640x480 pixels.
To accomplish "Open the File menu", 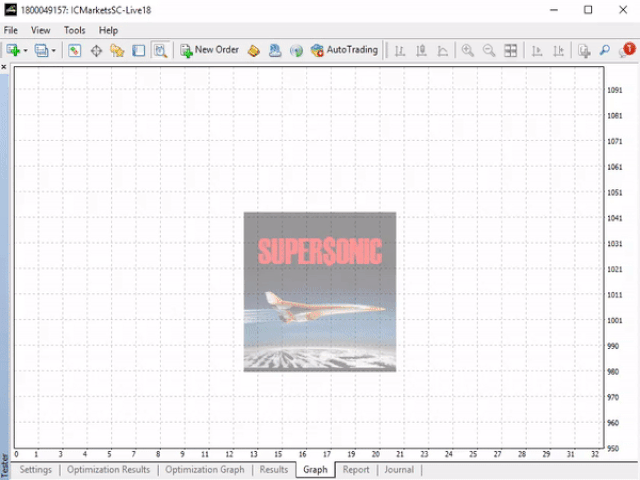I will pyautogui.click(x=11, y=30).
